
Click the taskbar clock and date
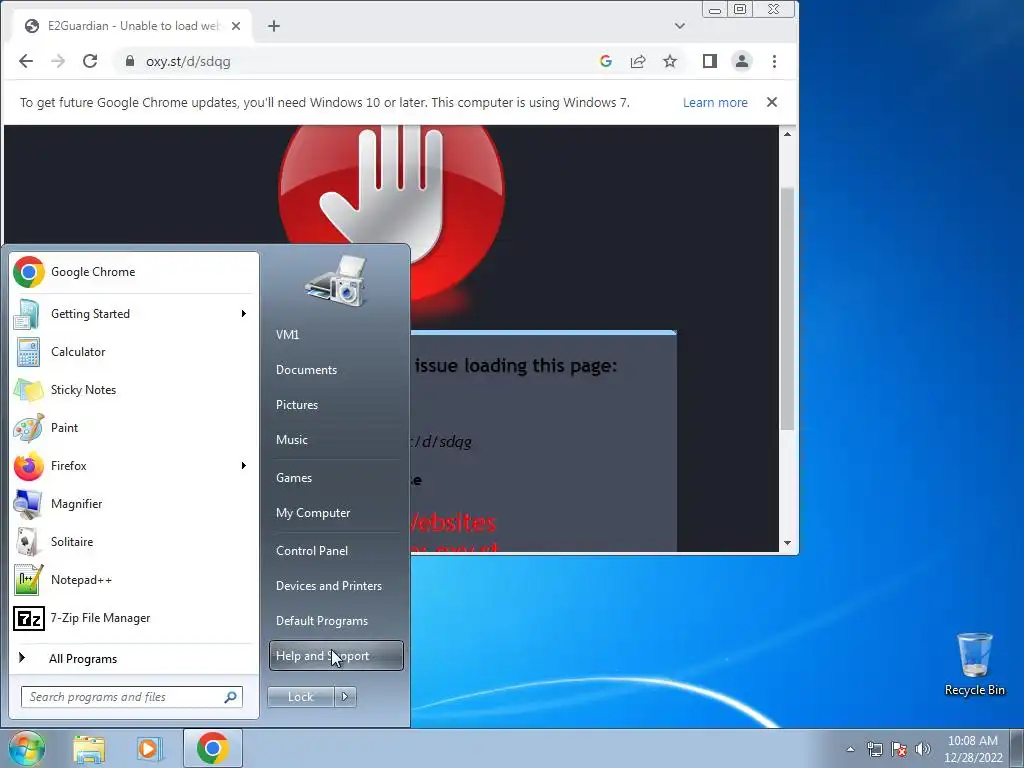973,749
